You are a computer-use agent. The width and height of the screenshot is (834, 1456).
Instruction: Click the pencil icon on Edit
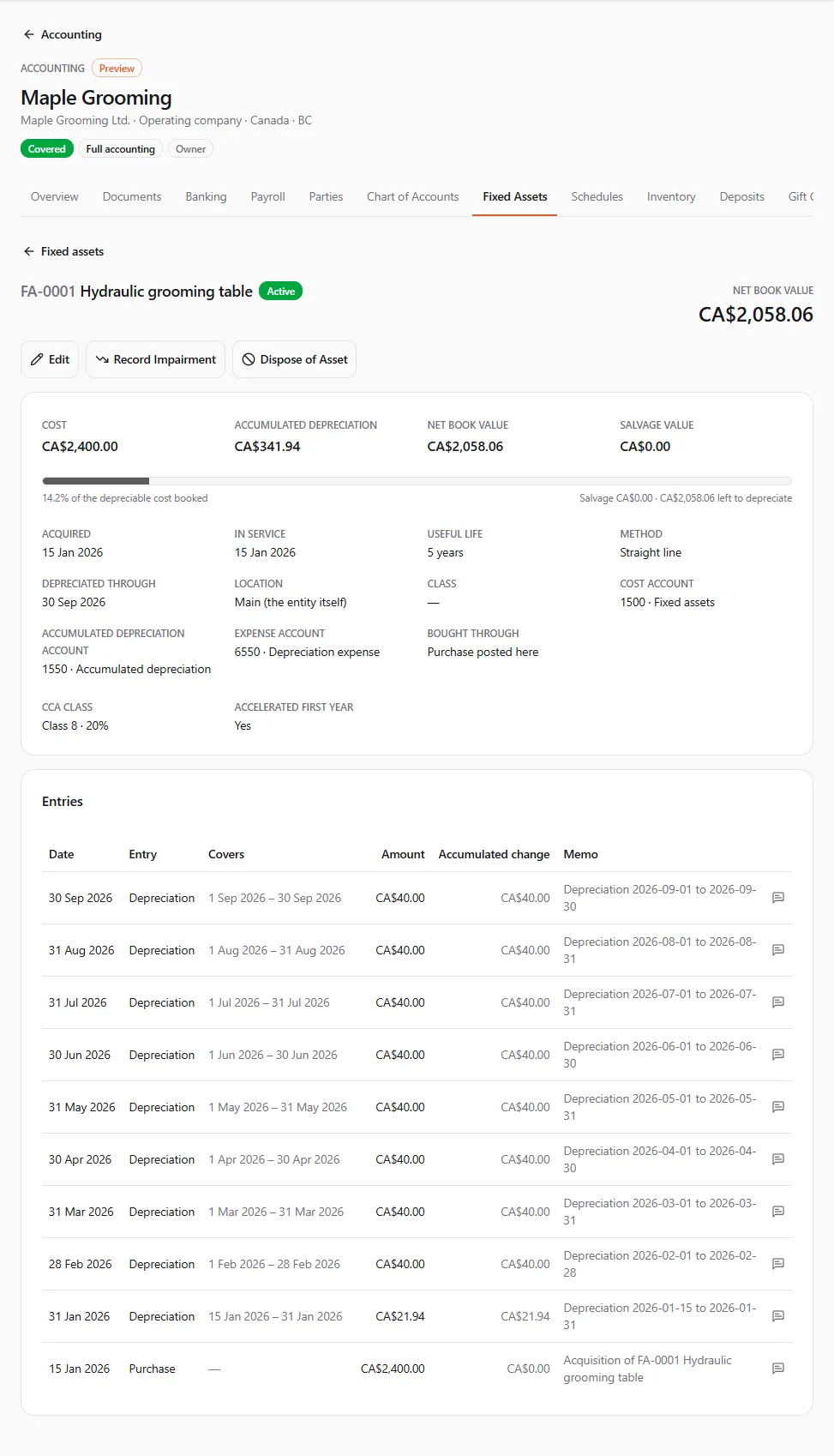[37, 359]
